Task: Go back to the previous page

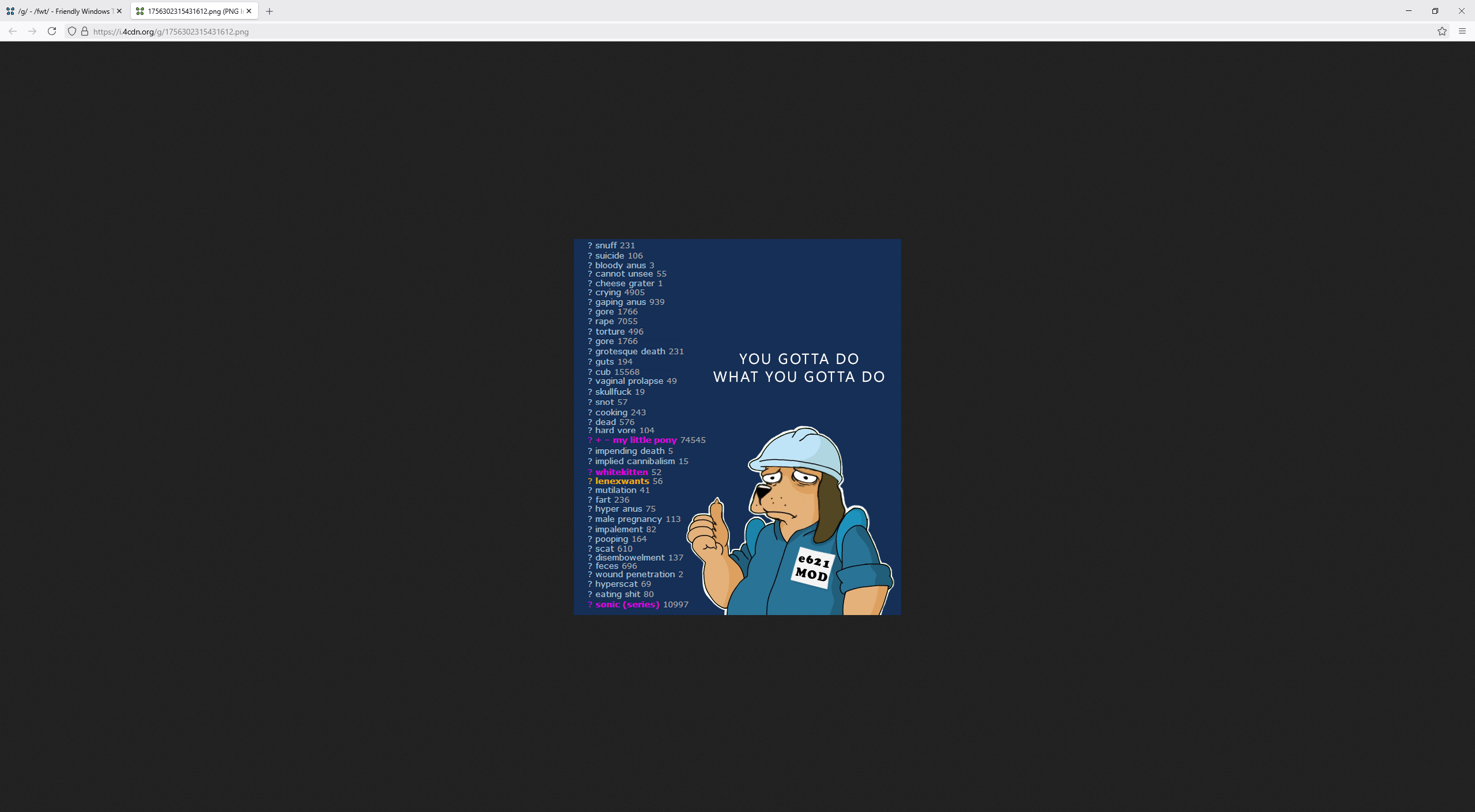Action: (13, 31)
